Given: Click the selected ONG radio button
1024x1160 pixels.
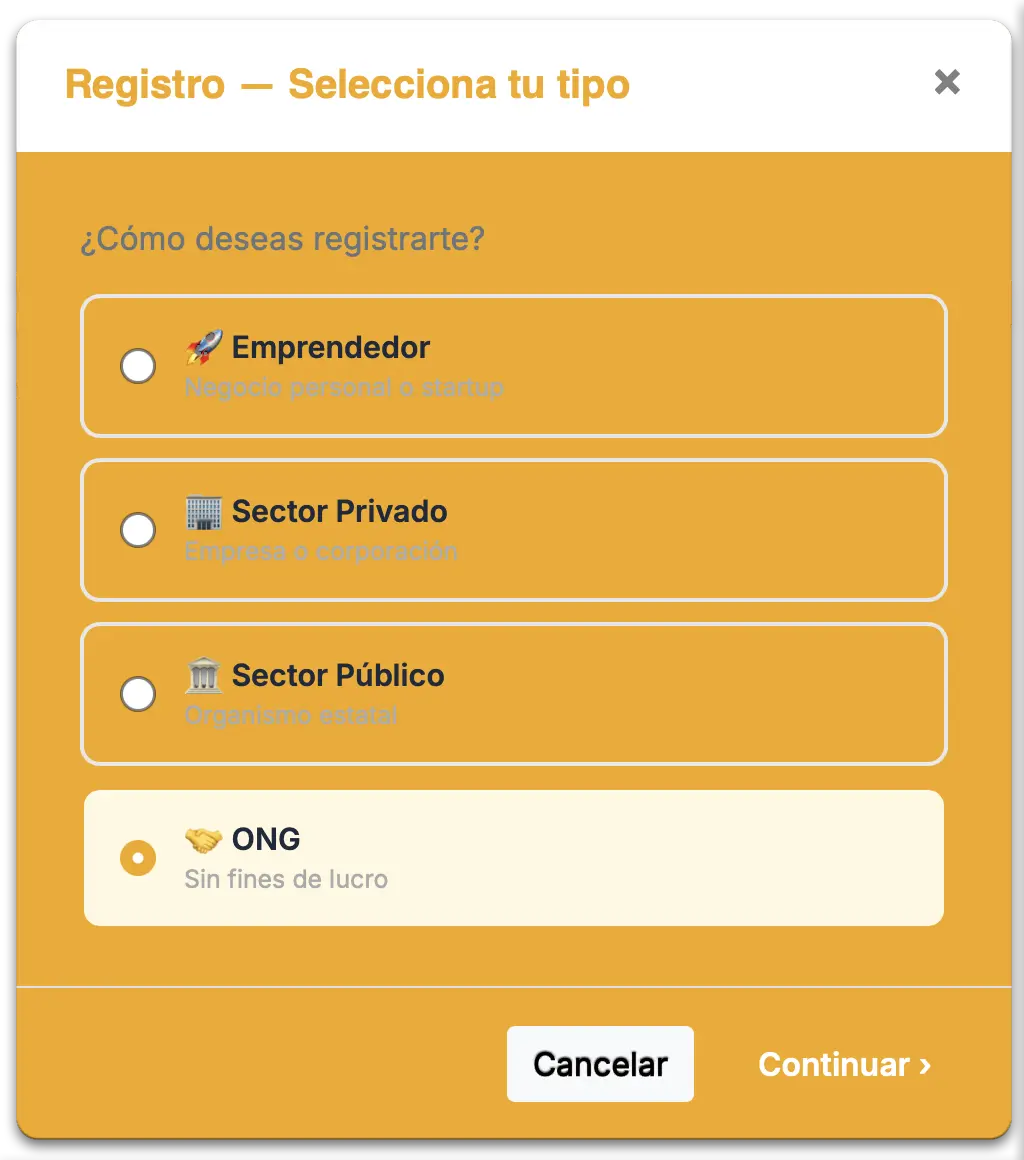Looking at the screenshot, I should [138, 858].
